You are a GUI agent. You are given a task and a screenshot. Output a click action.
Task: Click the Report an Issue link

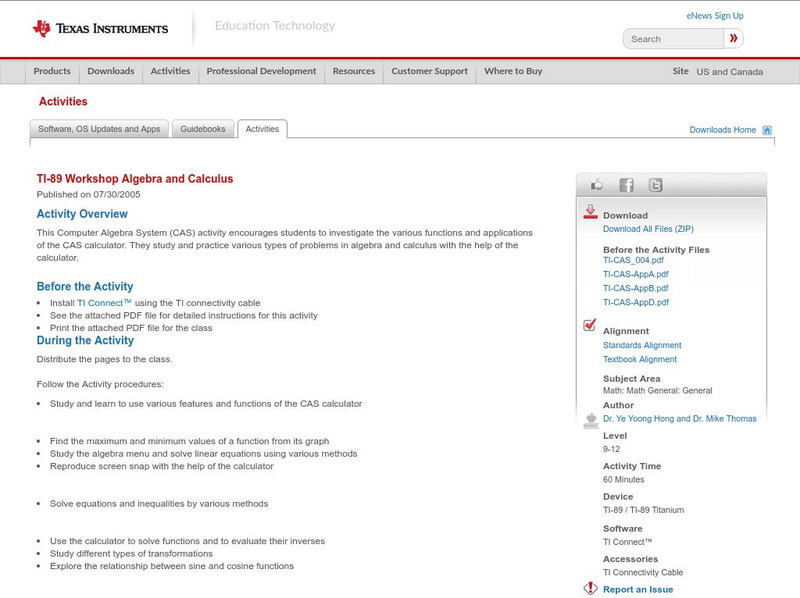click(x=638, y=589)
